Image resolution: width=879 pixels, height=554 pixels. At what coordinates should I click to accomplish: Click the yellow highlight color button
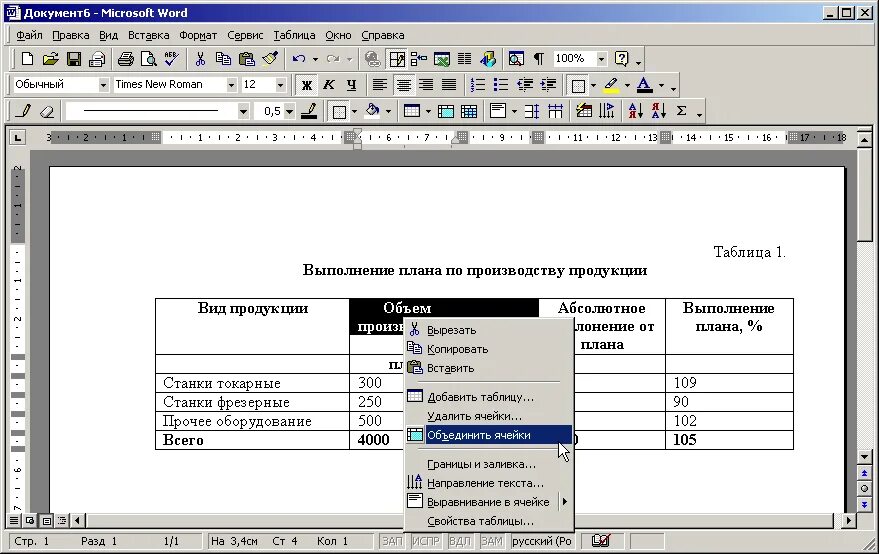coord(611,85)
